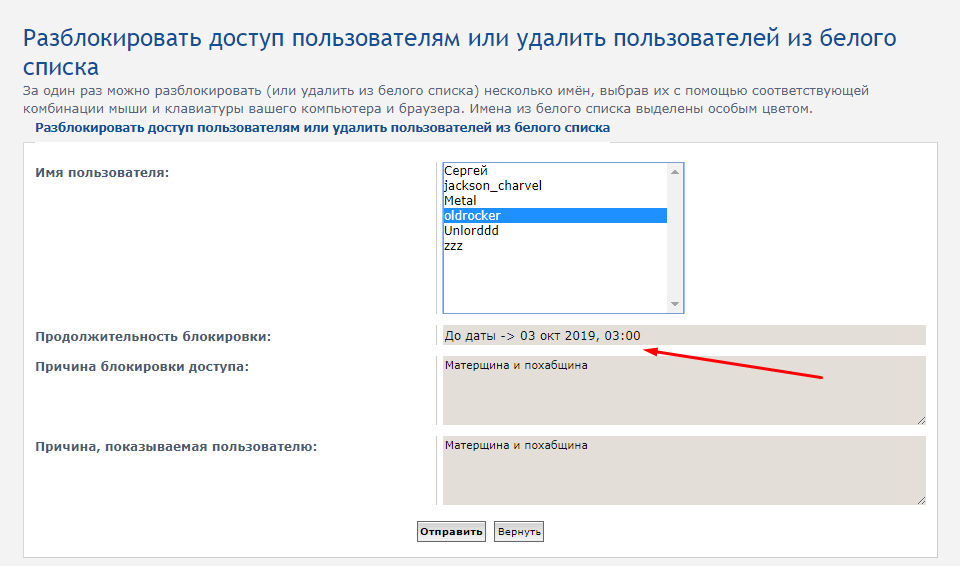The height and width of the screenshot is (566, 961).
Task: Click the reason shown to user text area
Action: pos(684,470)
